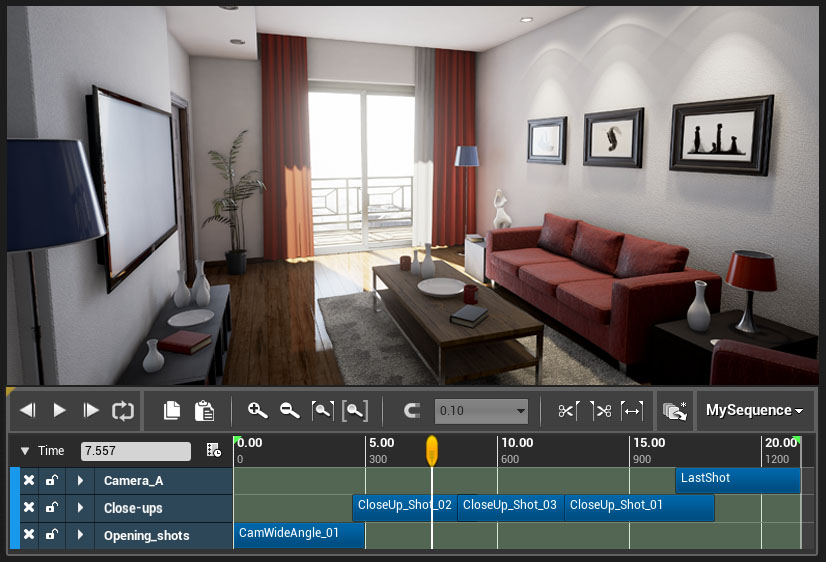
Task: Click the 15.00 mark on ruler
Action: (649, 442)
